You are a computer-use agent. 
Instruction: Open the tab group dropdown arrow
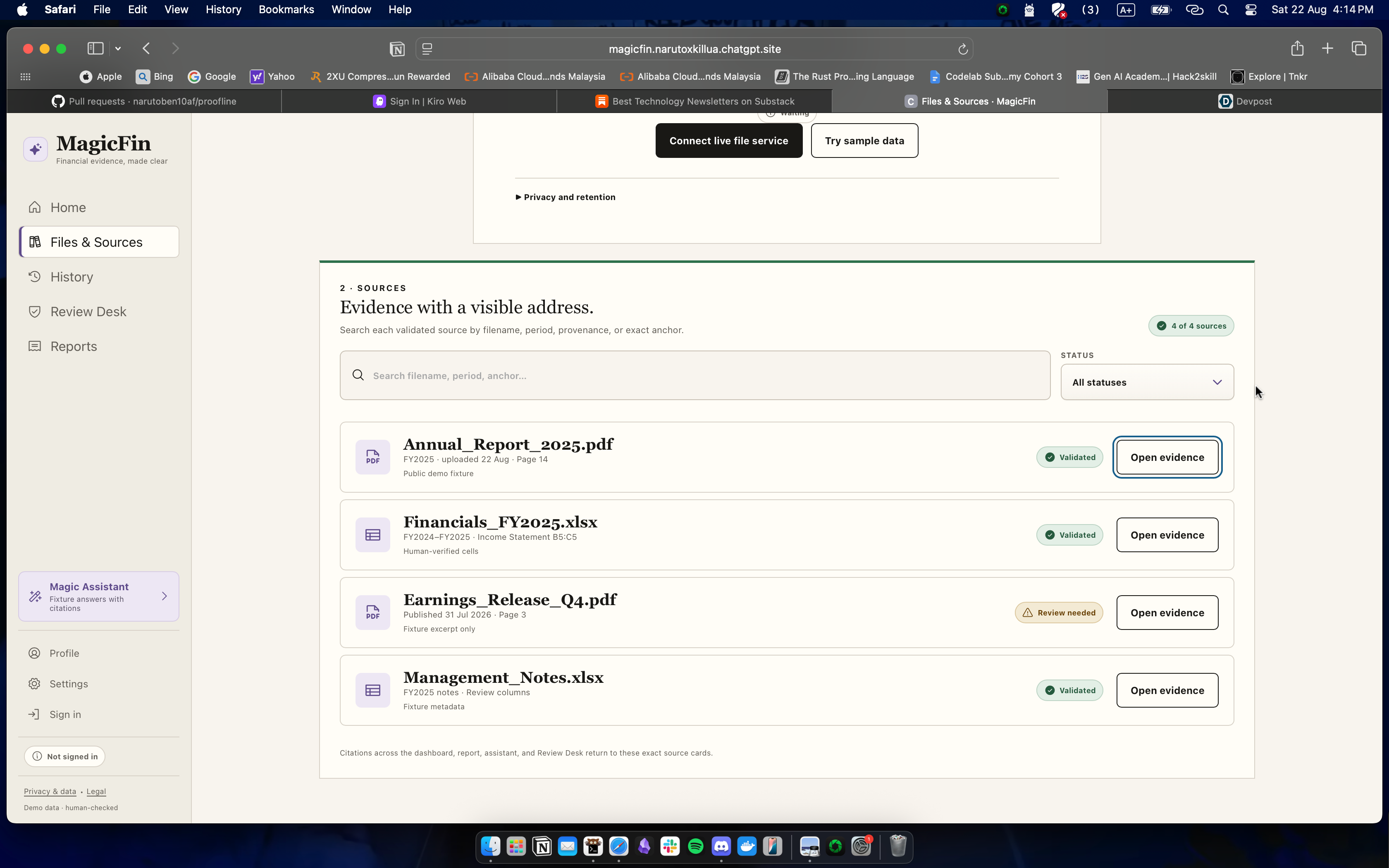coord(118,49)
